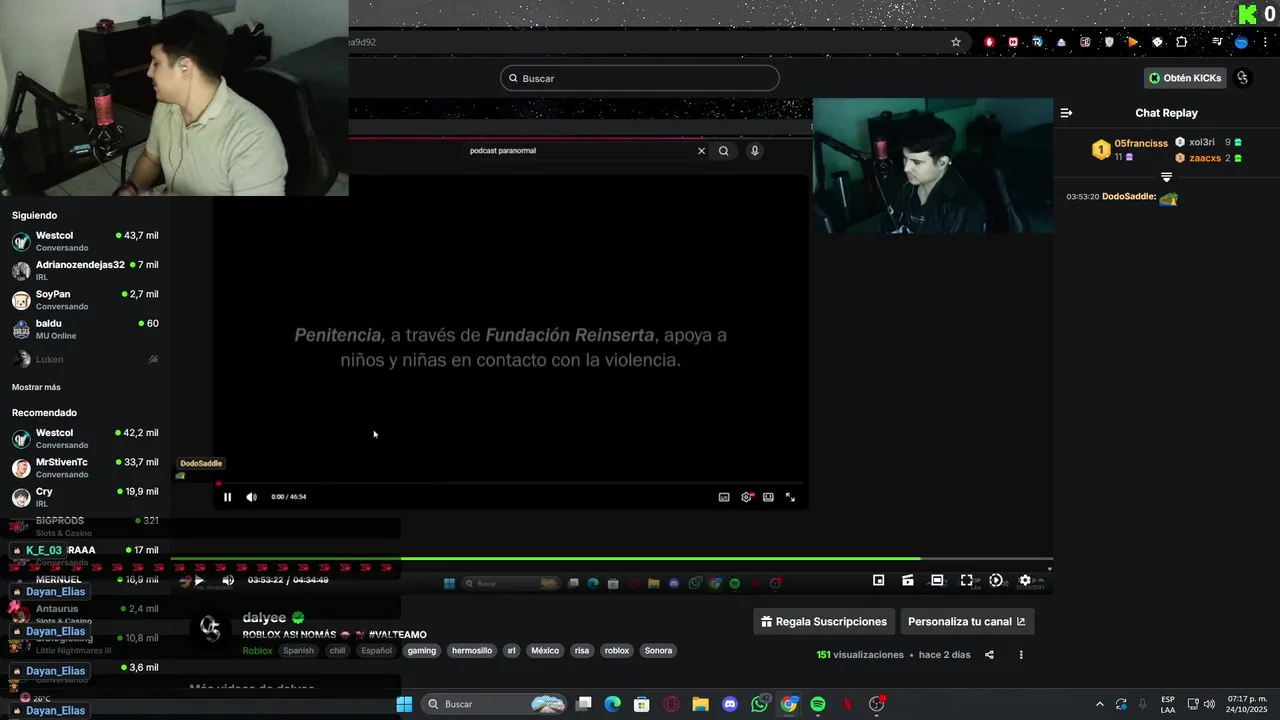This screenshot has height=720, width=1280.
Task: Open Adrianozendejas32 channel in sidebar
Action: pyautogui.click(x=85, y=270)
